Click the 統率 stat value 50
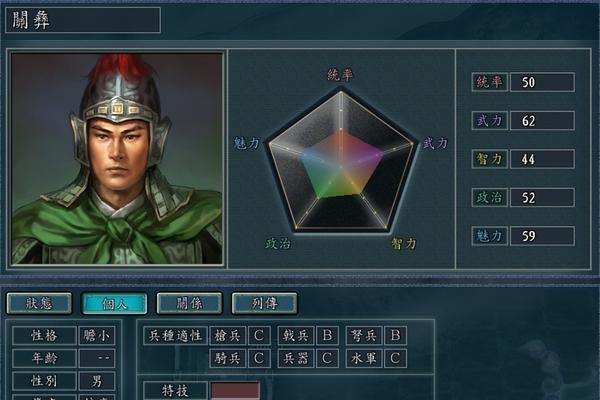The height and width of the screenshot is (400, 600). [x=542, y=82]
